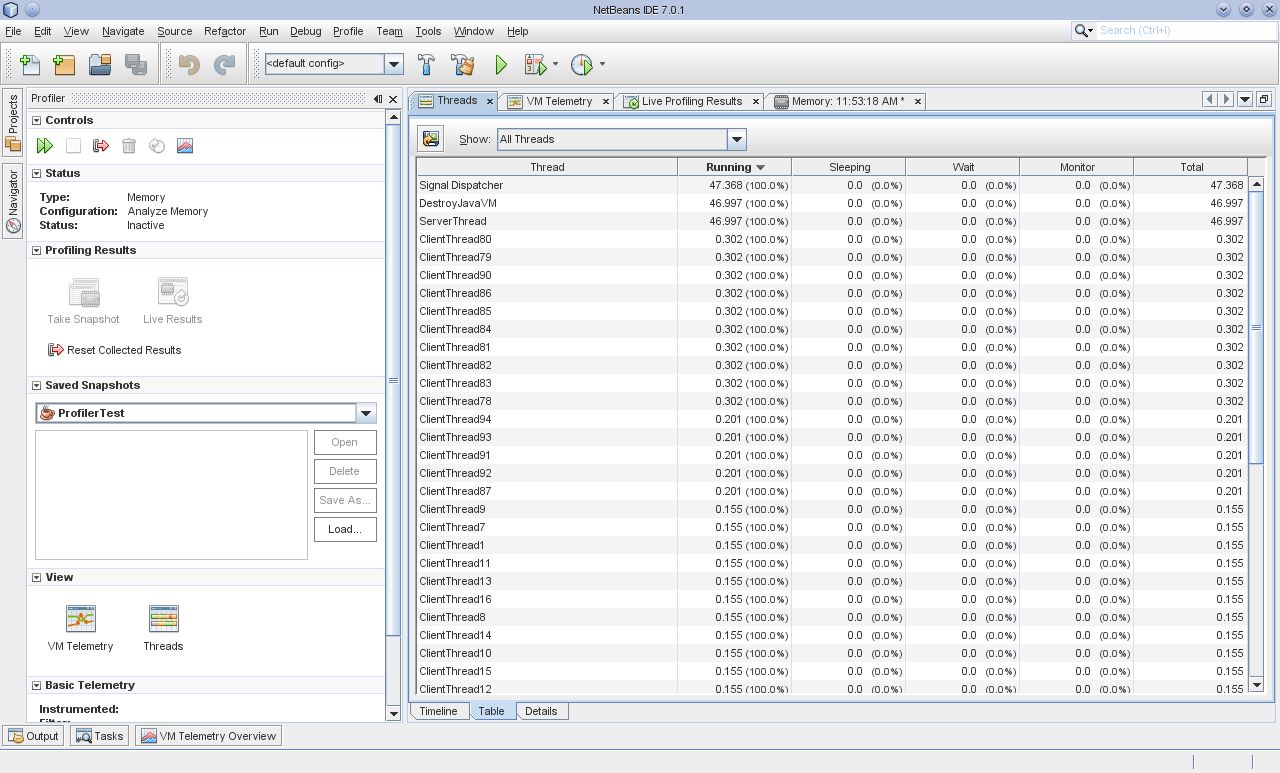
Task: Collapse the Saved Snapshots section
Action: click(37, 385)
